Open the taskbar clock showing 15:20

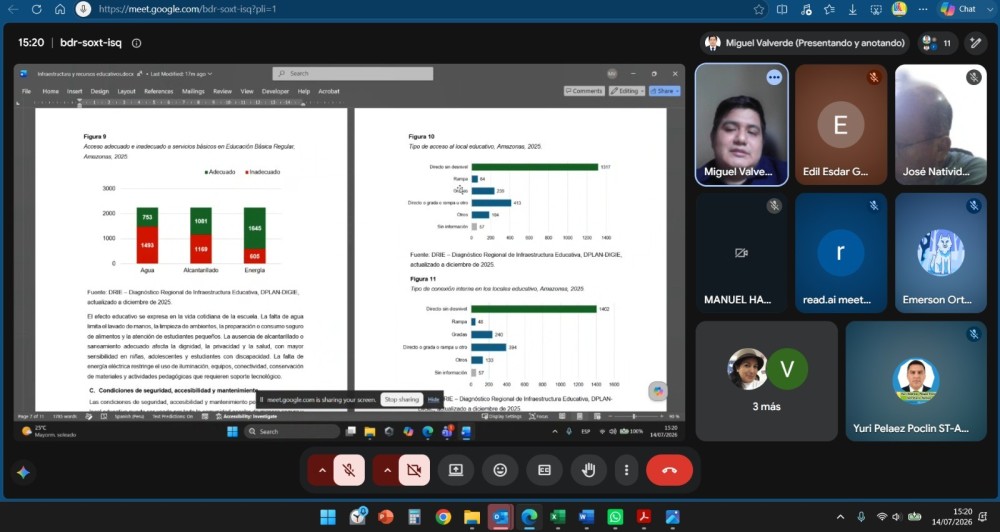click(x=952, y=517)
